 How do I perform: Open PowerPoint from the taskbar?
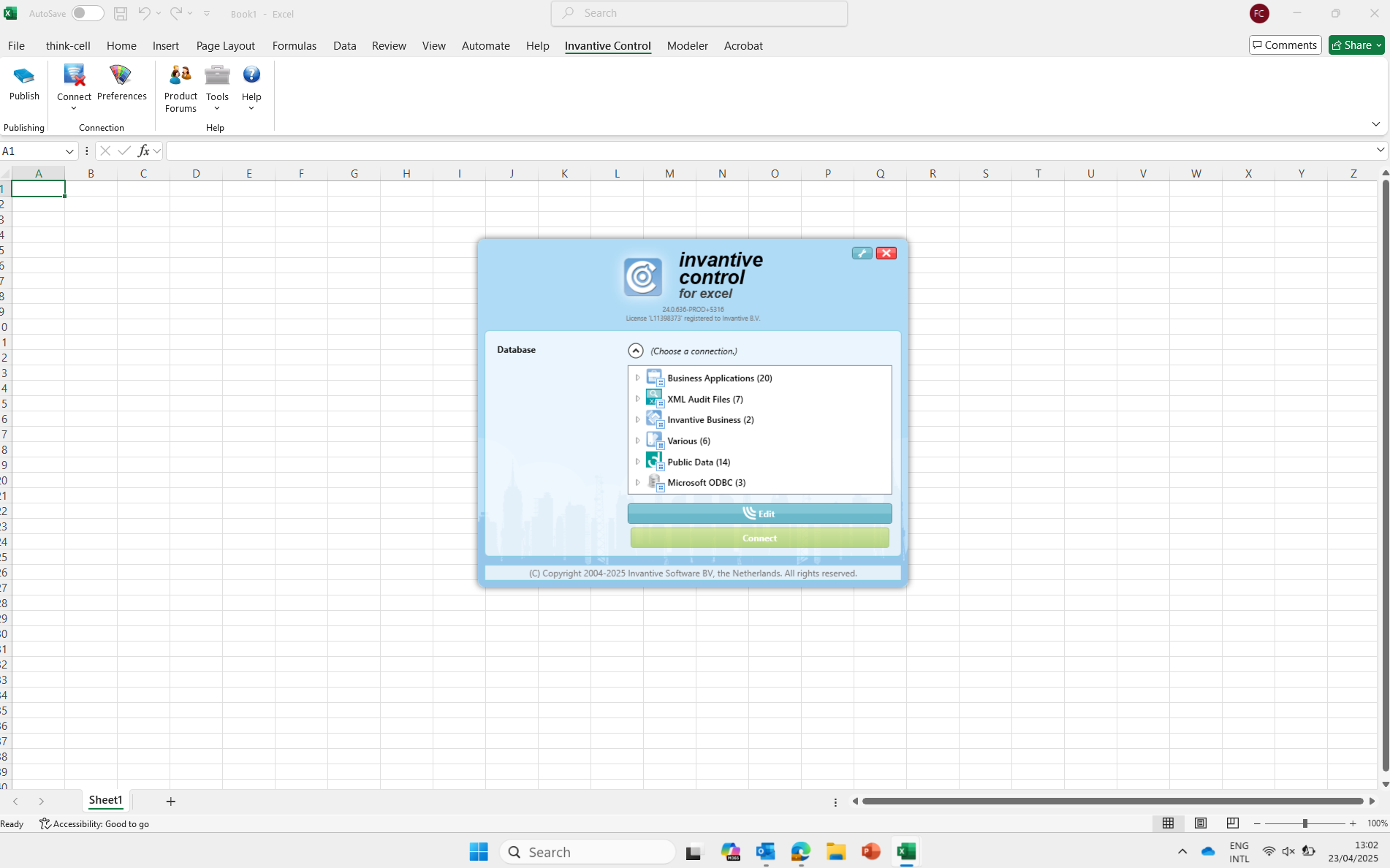click(870, 852)
